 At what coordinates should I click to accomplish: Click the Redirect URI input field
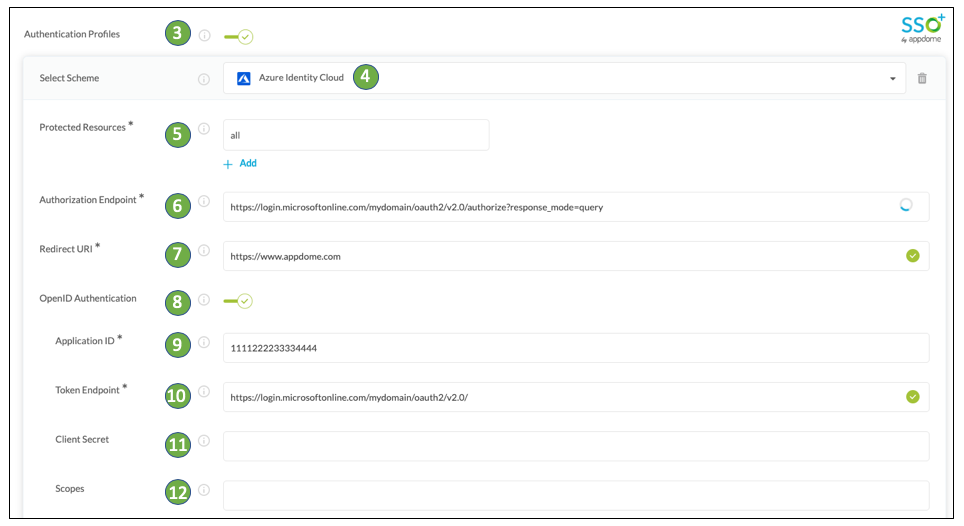click(576, 256)
